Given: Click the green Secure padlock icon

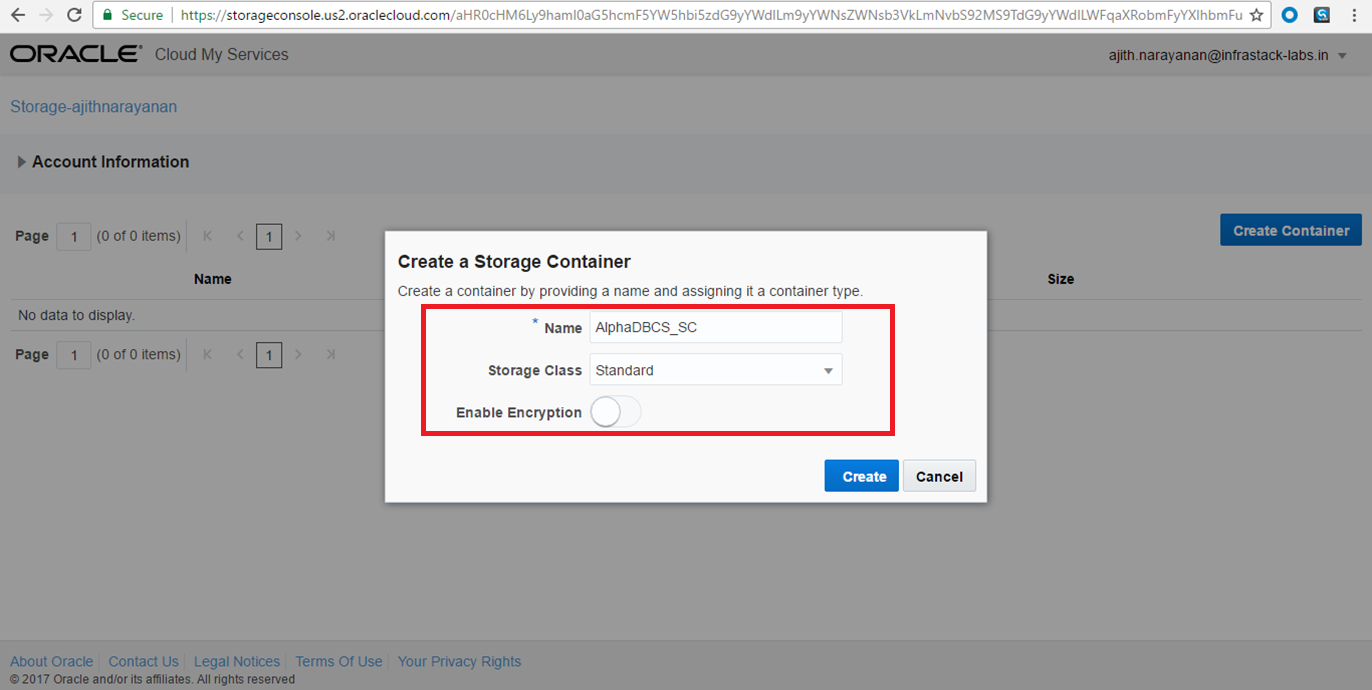Looking at the screenshot, I should point(108,15).
